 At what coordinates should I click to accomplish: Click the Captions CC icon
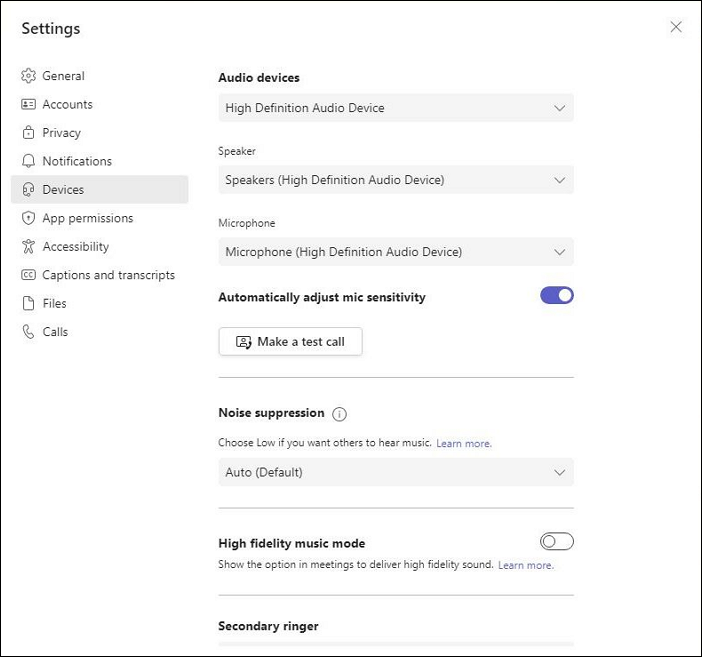click(x=28, y=275)
